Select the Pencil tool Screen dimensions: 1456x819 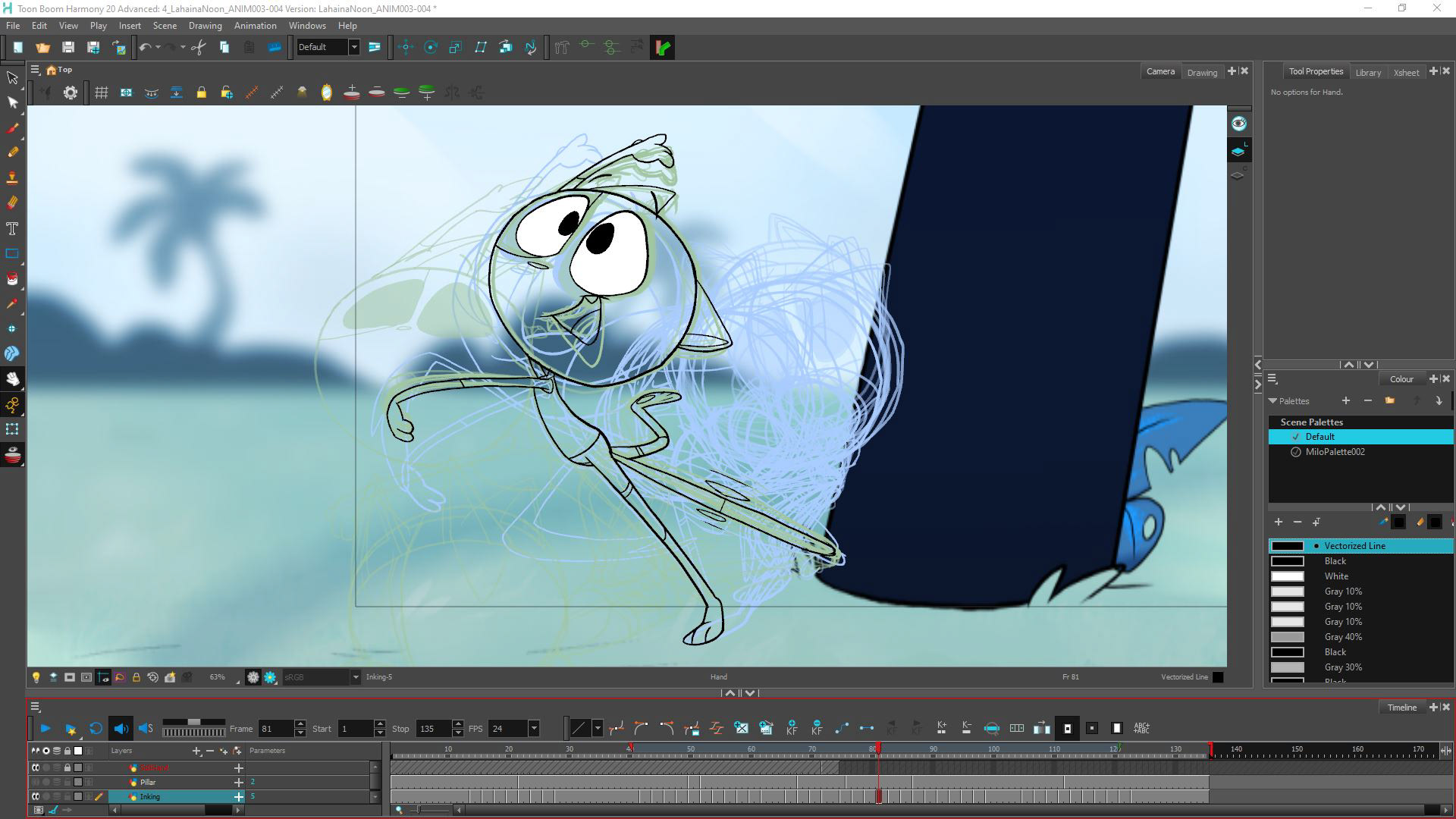[x=12, y=152]
